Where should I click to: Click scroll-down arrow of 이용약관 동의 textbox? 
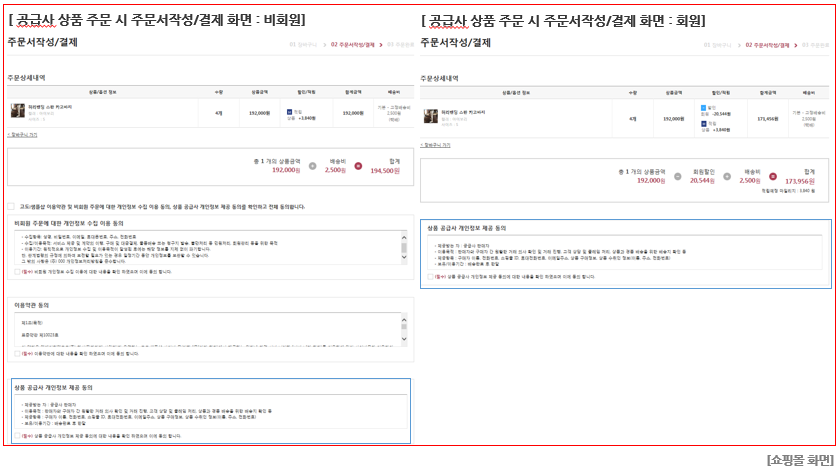[x=404, y=339]
